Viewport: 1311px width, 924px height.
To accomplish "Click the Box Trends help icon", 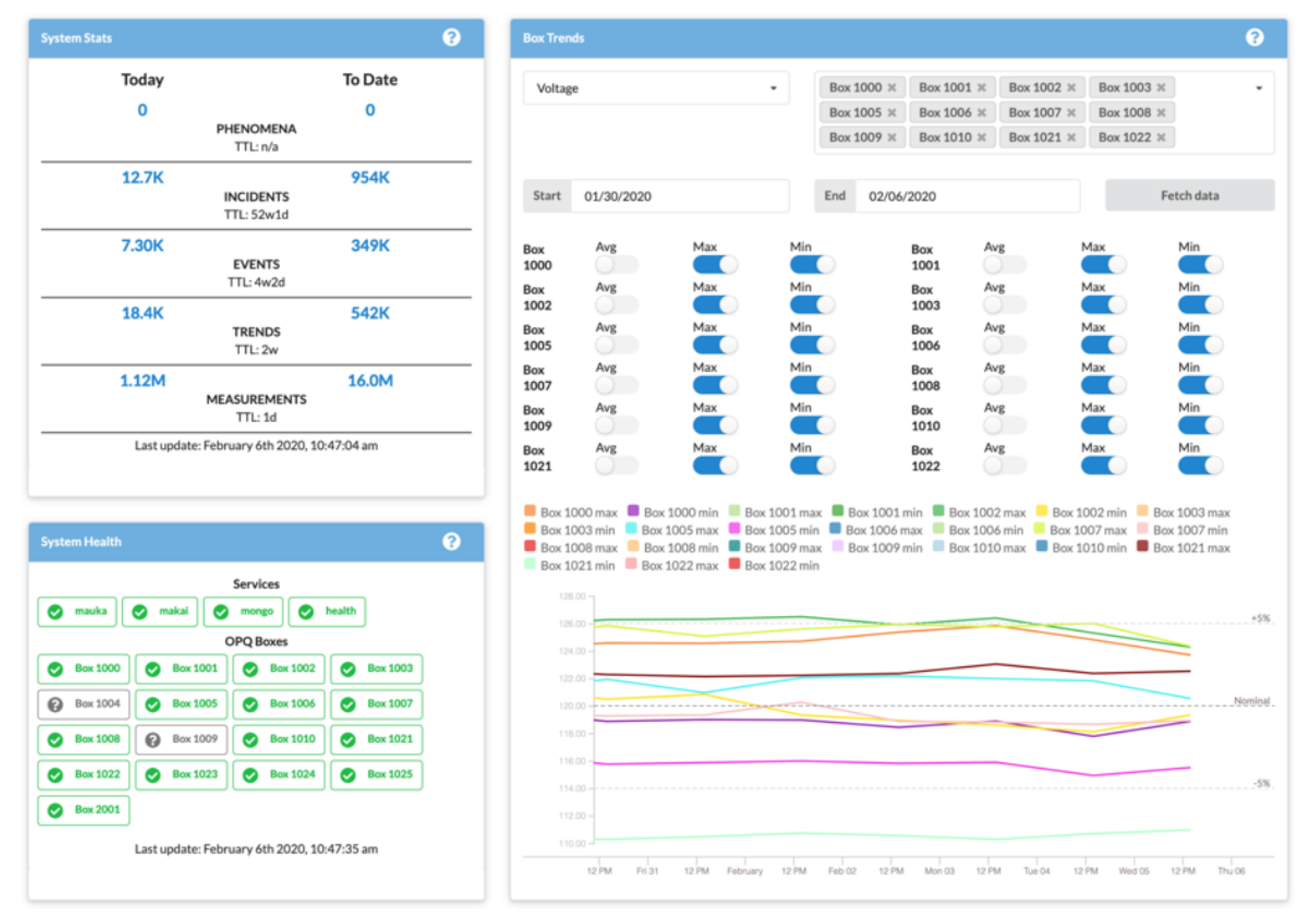I will [x=1254, y=38].
